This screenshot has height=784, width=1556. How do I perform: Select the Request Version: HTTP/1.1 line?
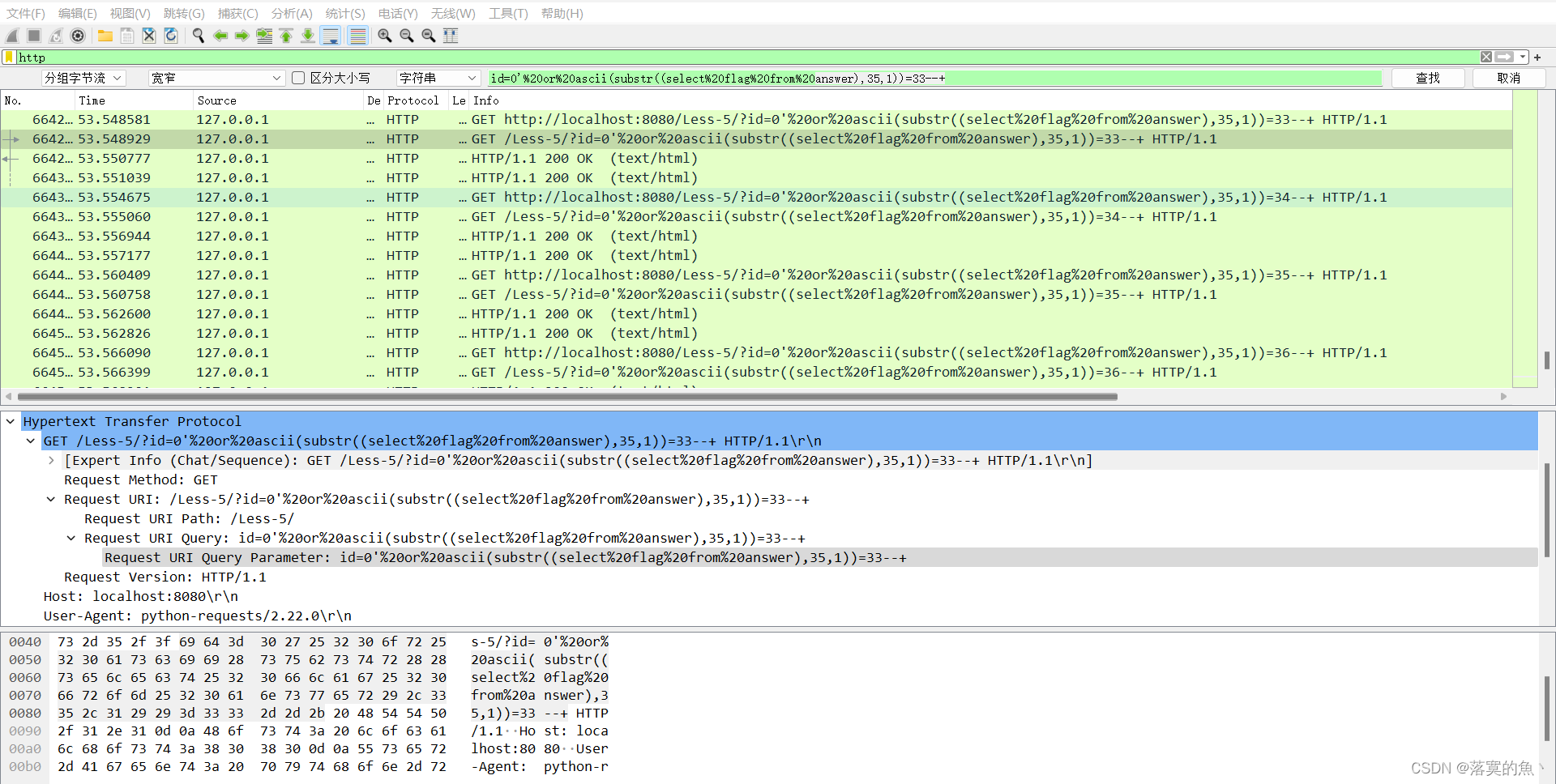point(165,577)
